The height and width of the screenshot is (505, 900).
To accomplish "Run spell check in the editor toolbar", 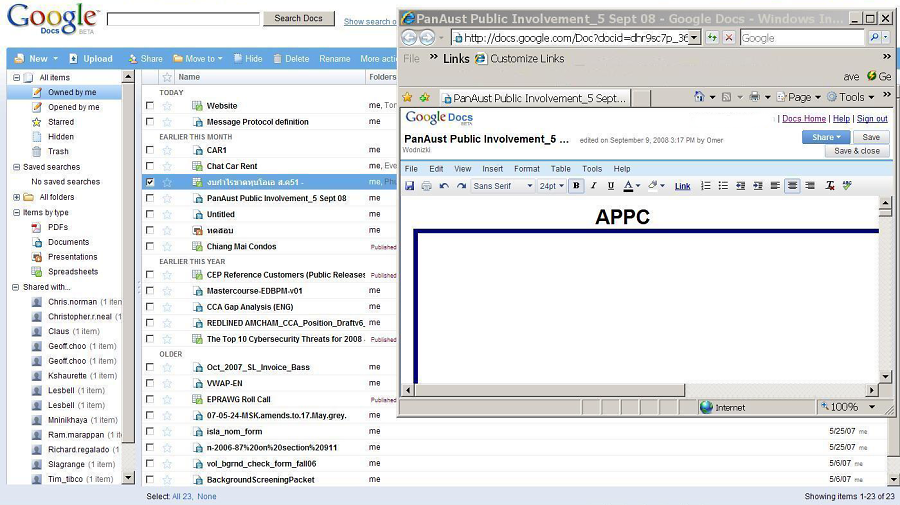I will 847,186.
